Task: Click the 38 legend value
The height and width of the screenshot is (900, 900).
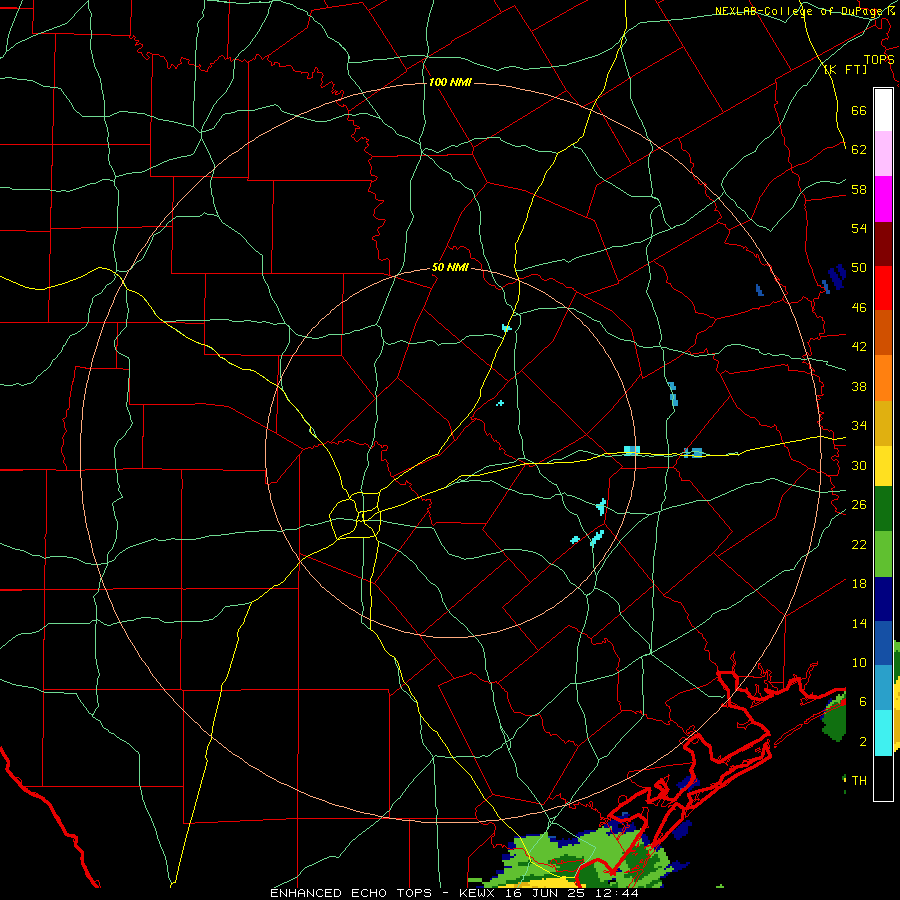Action: (859, 386)
